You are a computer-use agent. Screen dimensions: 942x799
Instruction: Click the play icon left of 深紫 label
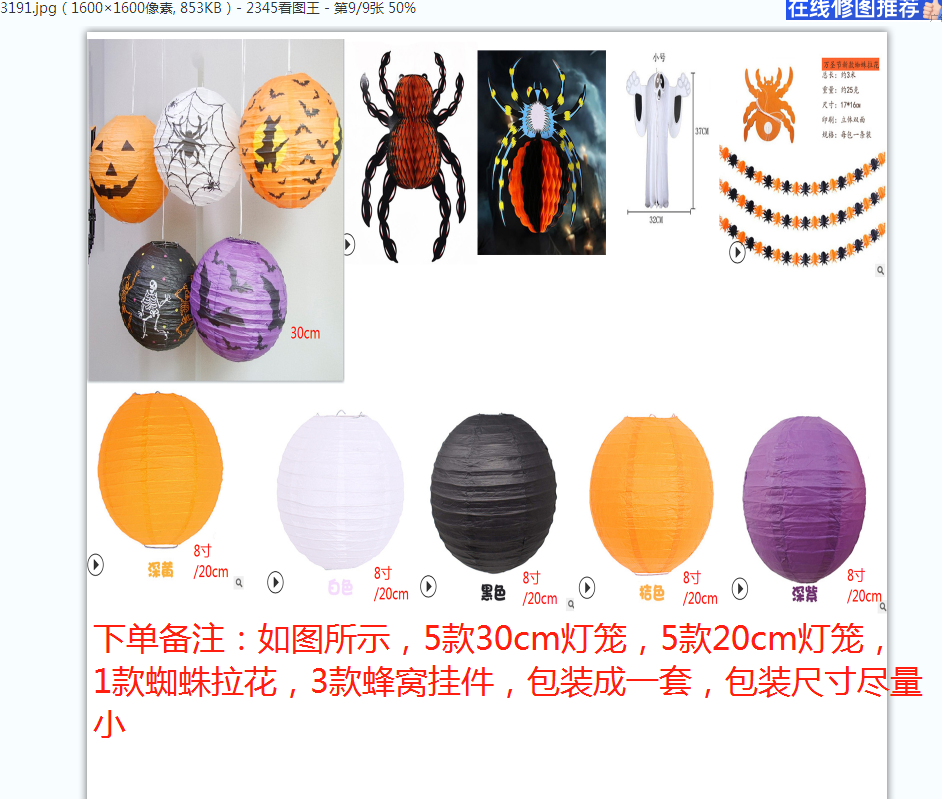740,588
